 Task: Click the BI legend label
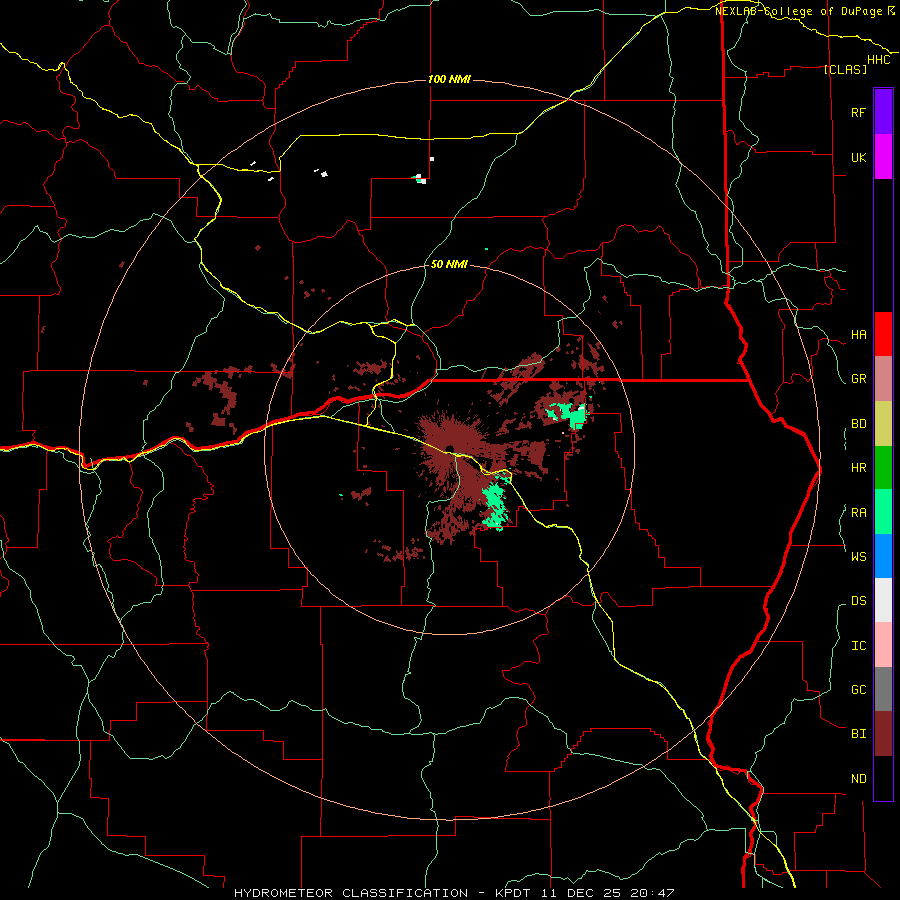click(x=858, y=734)
